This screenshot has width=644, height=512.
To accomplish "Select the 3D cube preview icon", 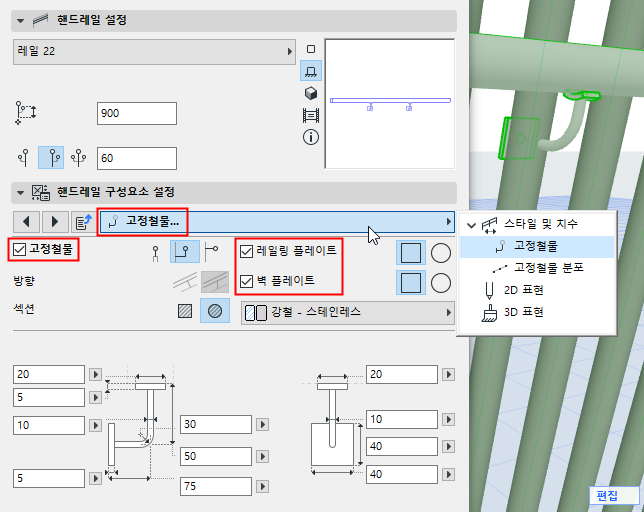I will [x=311, y=94].
